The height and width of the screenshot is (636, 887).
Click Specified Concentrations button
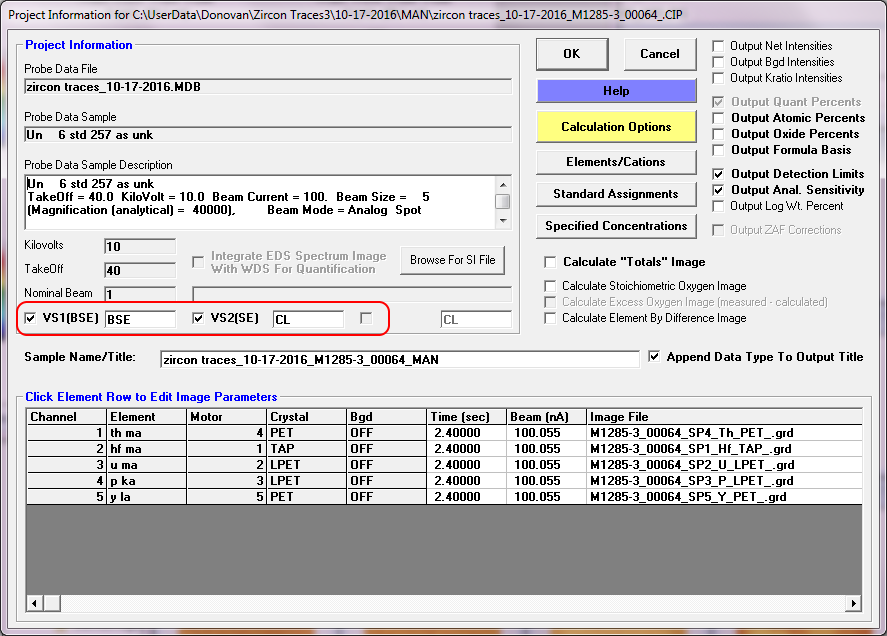click(616, 226)
